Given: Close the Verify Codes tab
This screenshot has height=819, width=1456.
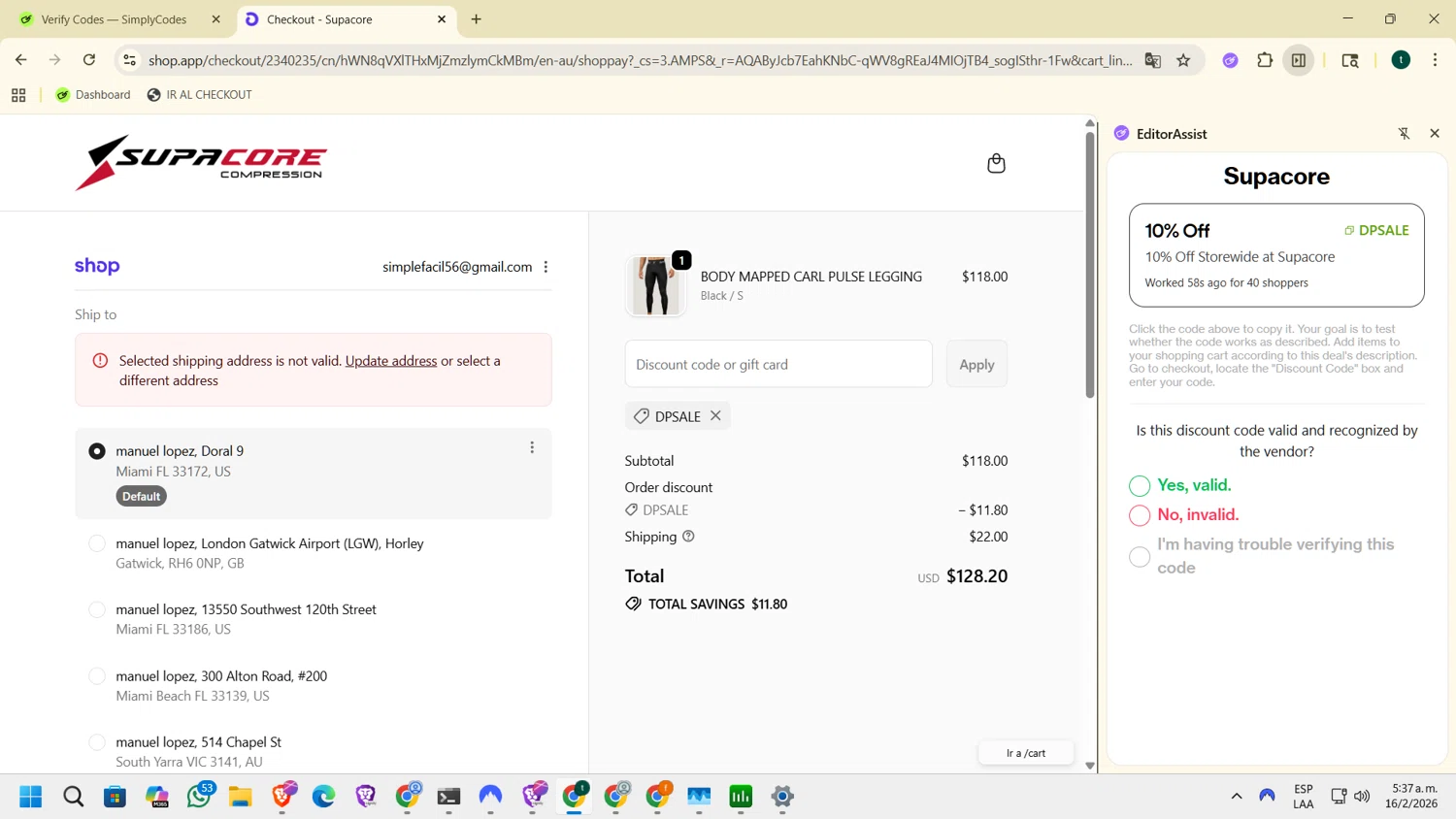Looking at the screenshot, I should 215,19.
